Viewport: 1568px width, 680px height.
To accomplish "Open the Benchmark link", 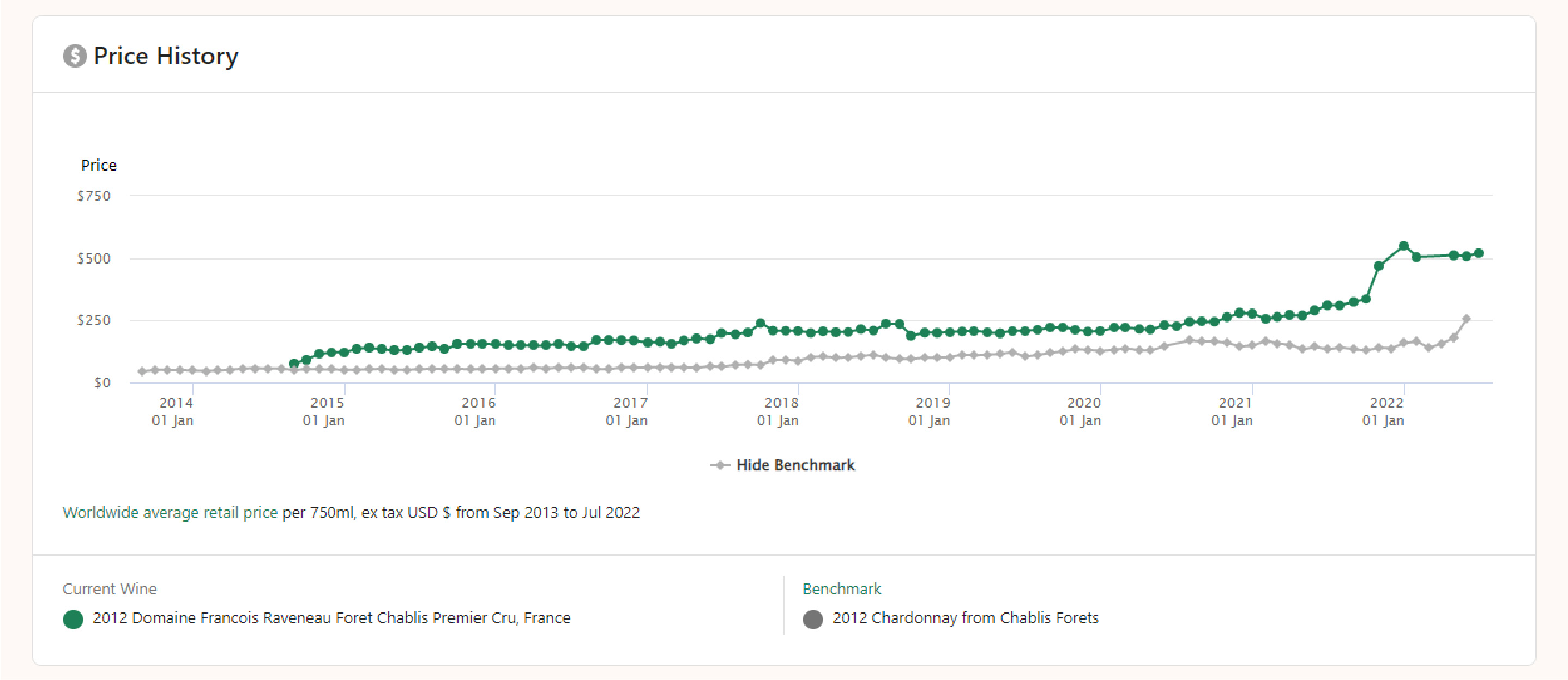I will pos(842,589).
